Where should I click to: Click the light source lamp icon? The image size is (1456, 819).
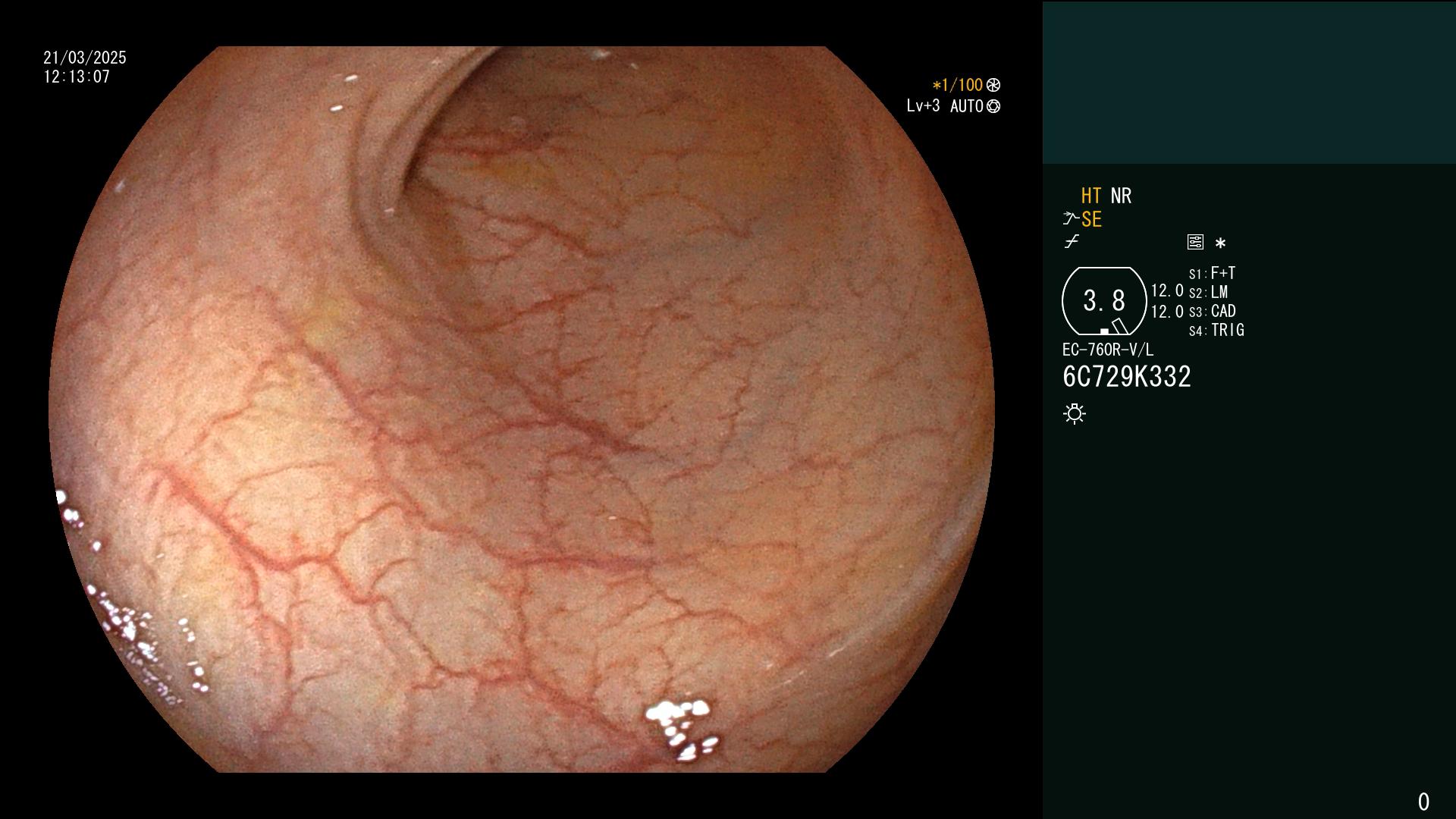(x=1075, y=414)
